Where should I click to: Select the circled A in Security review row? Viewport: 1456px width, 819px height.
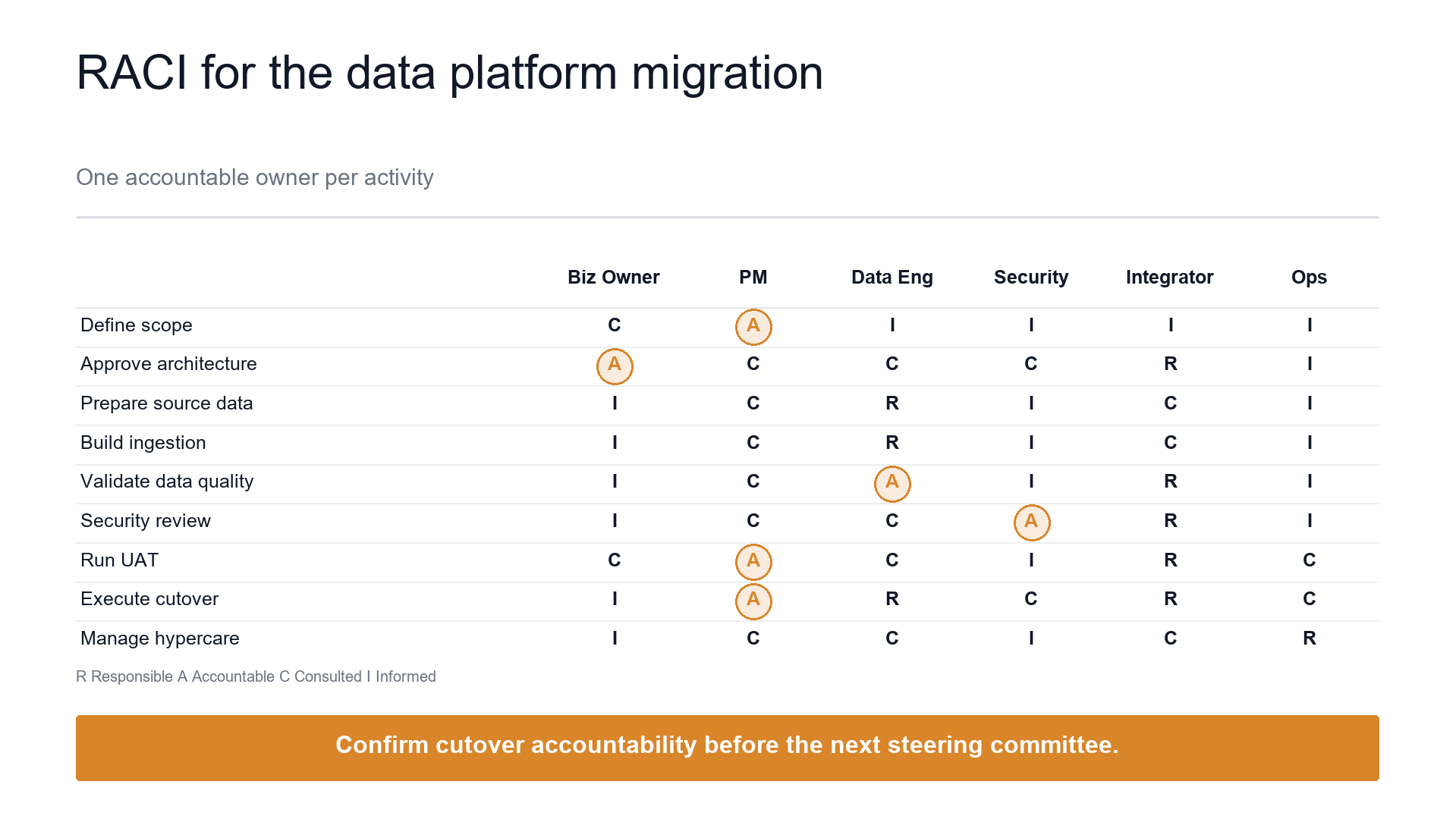[x=1032, y=522]
